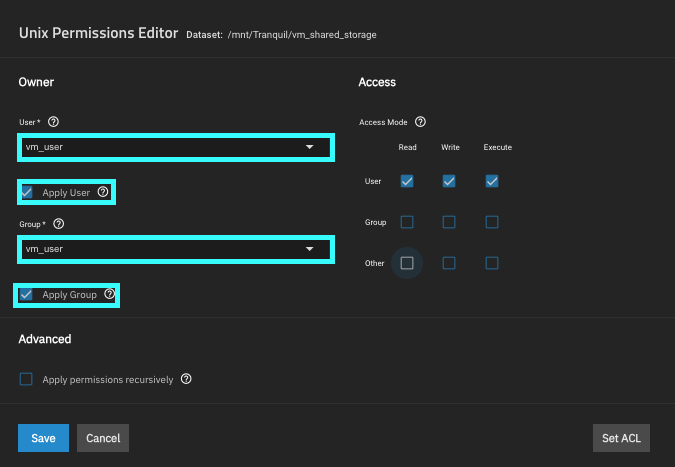
Task: Enable Apply permissions recursively
Action: tap(27, 379)
